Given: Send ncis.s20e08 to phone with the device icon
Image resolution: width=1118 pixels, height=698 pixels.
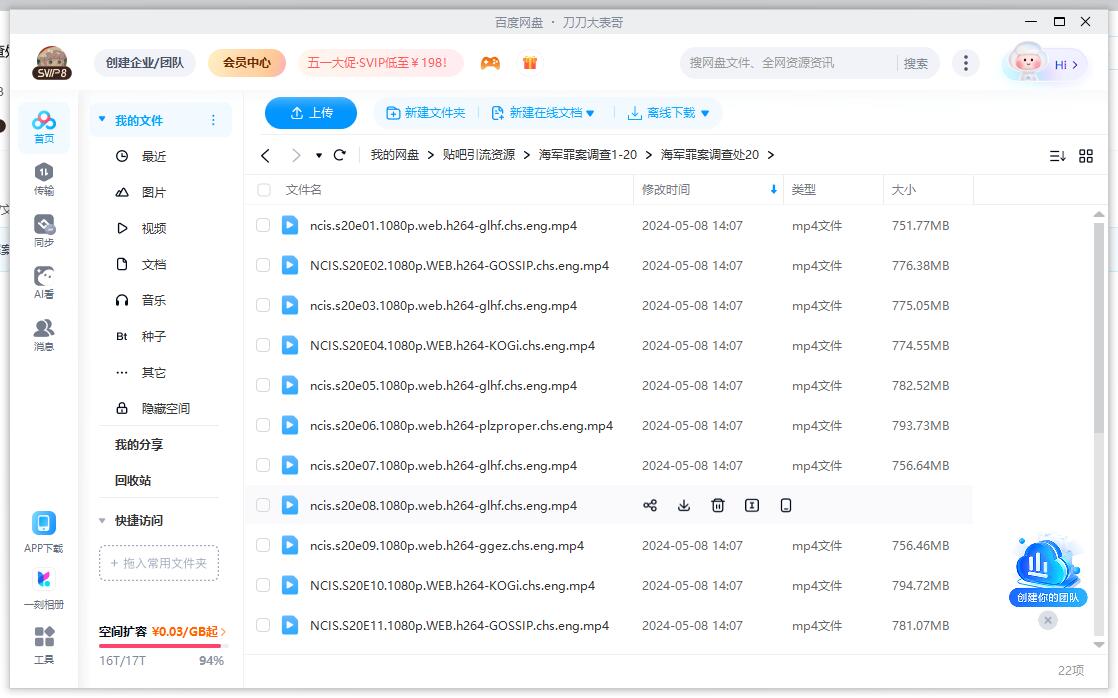Looking at the screenshot, I should 785,505.
